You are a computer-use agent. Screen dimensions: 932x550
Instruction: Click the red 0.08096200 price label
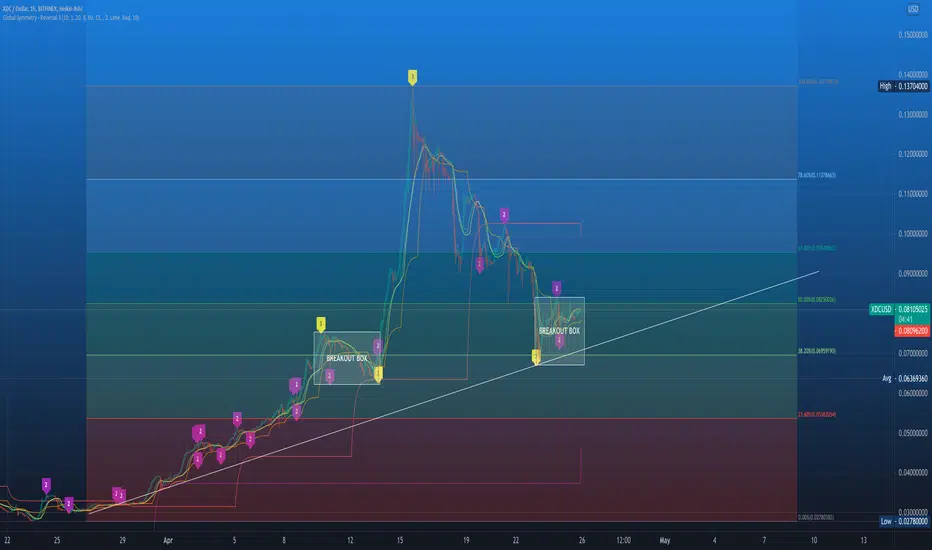912,331
